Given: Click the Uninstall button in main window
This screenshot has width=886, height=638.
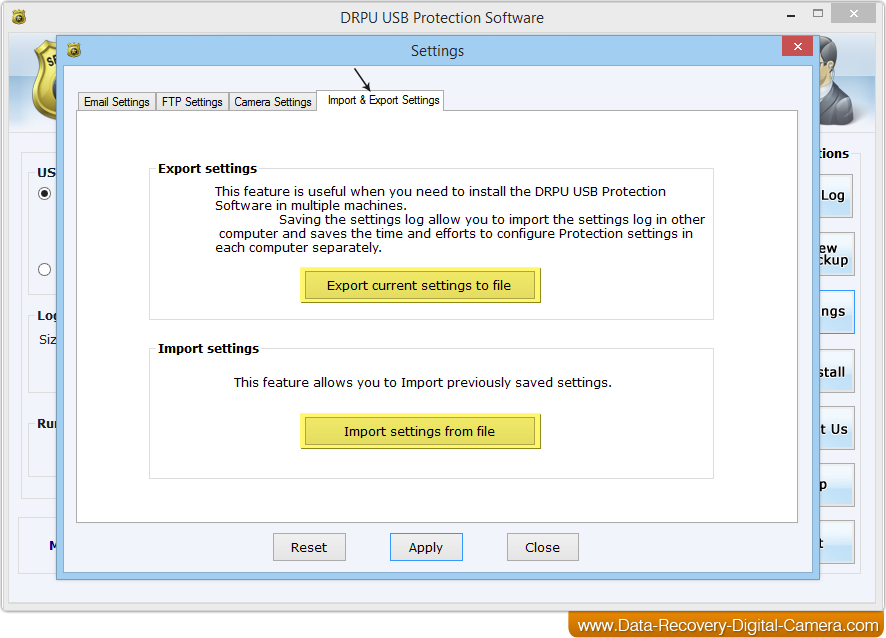Looking at the screenshot, I should pyautogui.click(x=836, y=371).
